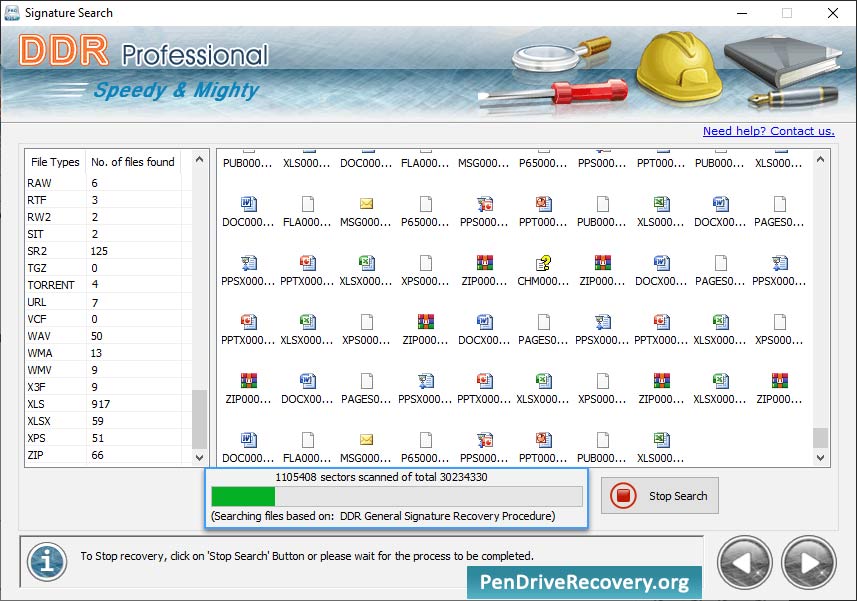Click the 'No. of files found' column header

tap(133, 162)
